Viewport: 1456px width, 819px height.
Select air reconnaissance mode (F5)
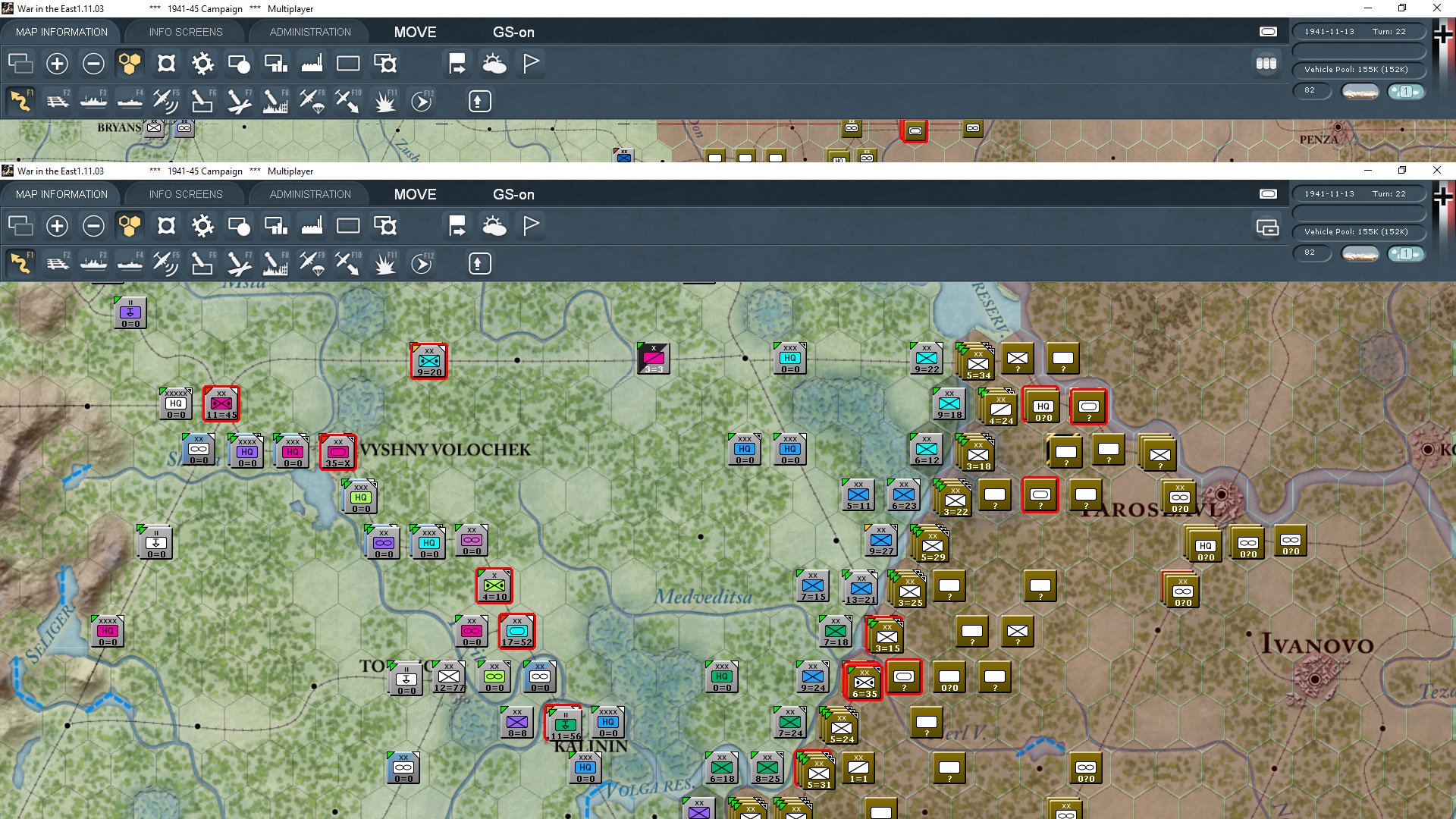tap(166, 263)
